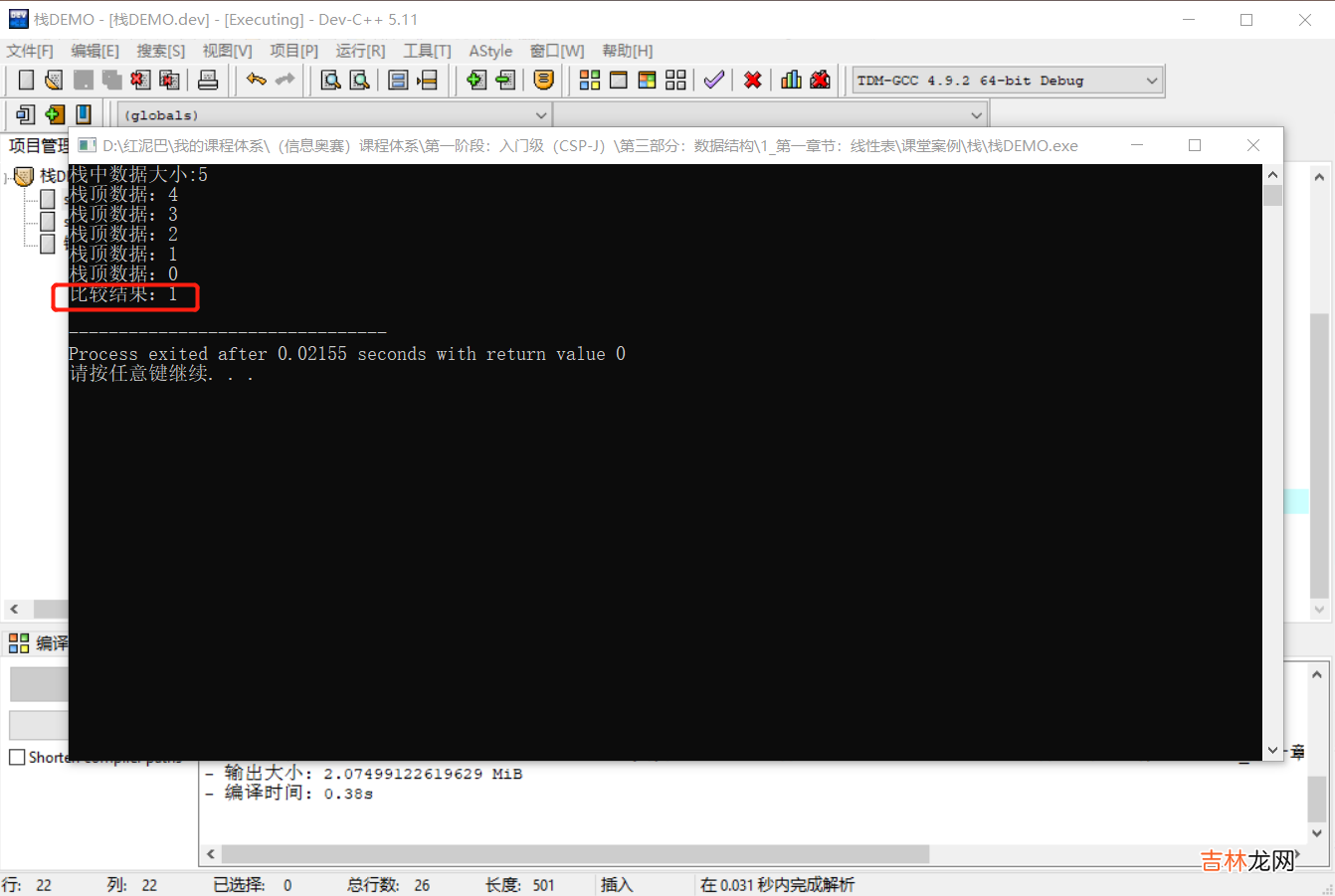
Task: Click the Save All toolbar icon
Action: click(x=112, y=81)
